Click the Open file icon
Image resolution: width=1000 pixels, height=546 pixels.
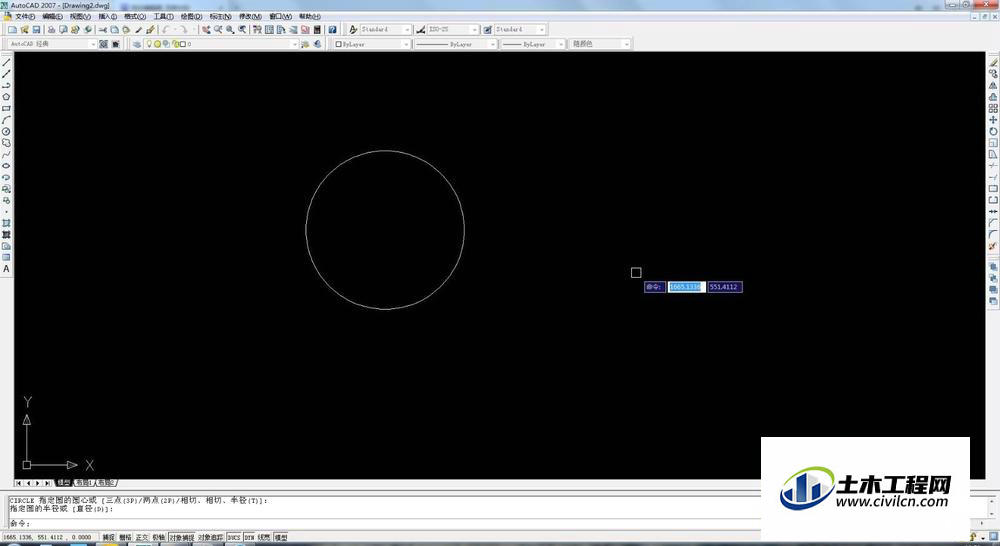[24, 29]
